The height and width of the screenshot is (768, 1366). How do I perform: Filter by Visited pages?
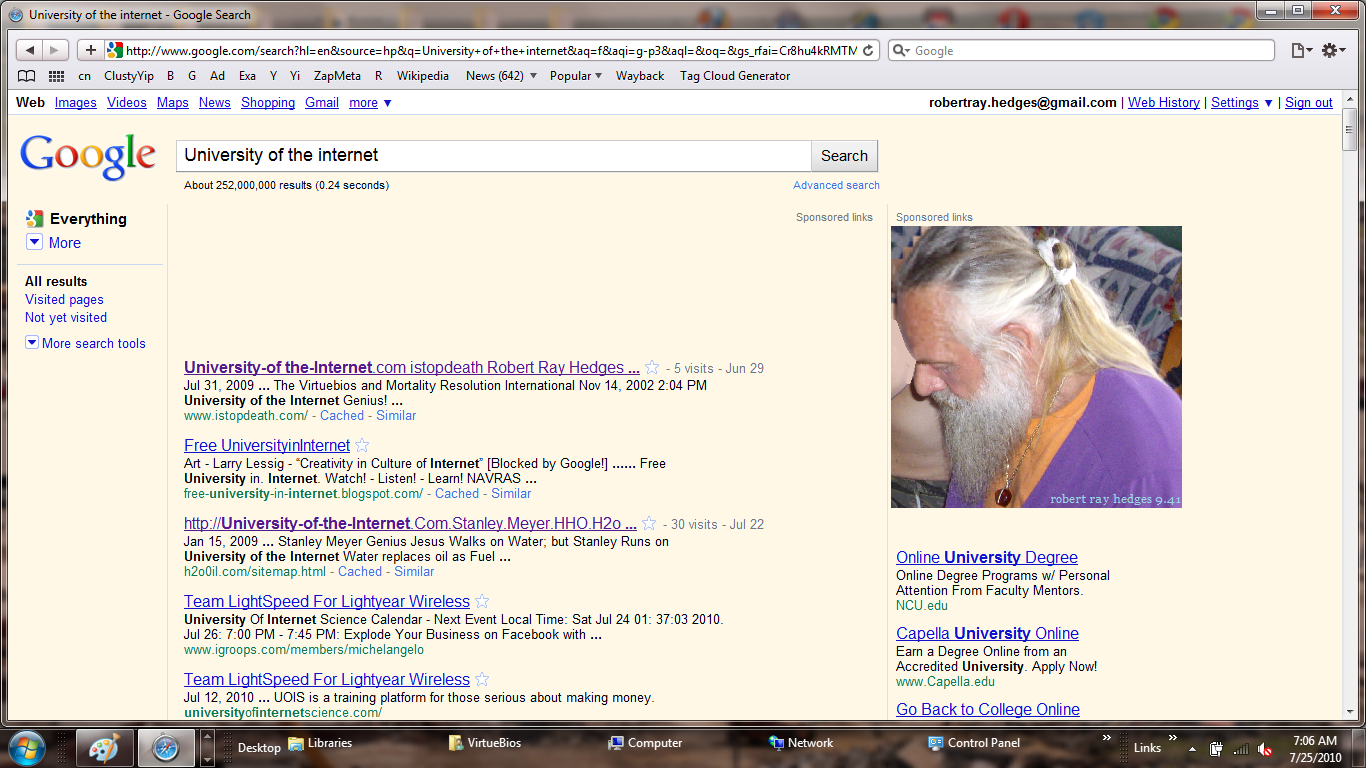click(x=64, y=300)
